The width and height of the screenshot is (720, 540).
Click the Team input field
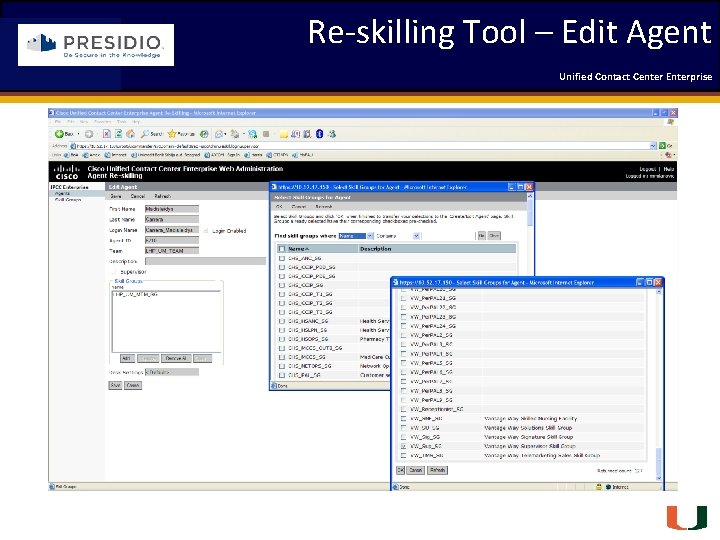(172, 251)
